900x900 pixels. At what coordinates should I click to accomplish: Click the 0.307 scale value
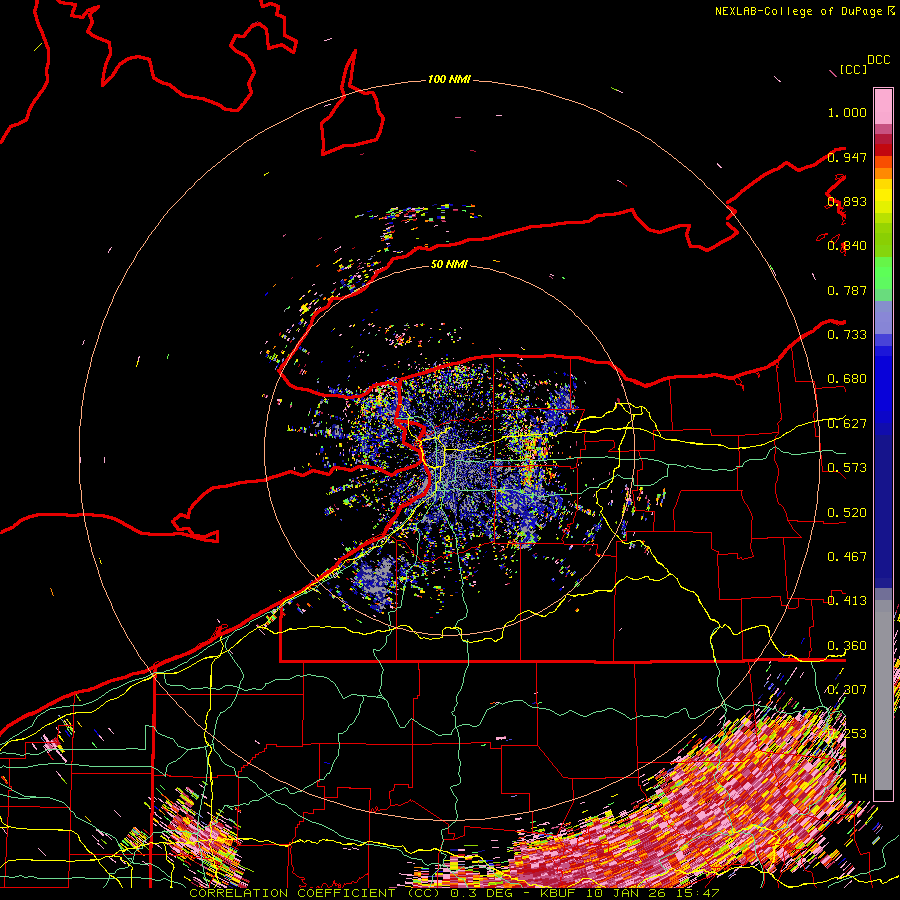point(847,690)
